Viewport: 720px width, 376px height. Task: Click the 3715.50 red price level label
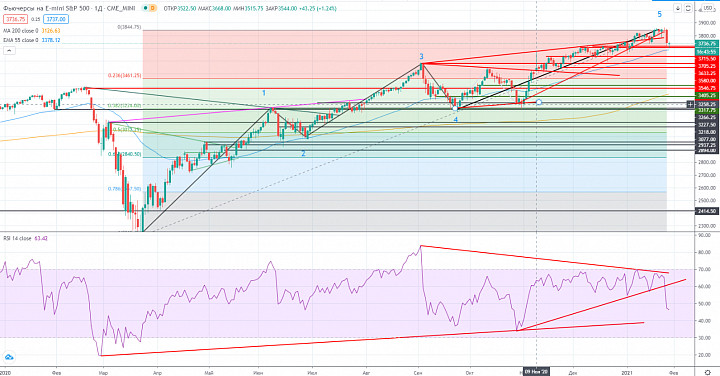707,59
